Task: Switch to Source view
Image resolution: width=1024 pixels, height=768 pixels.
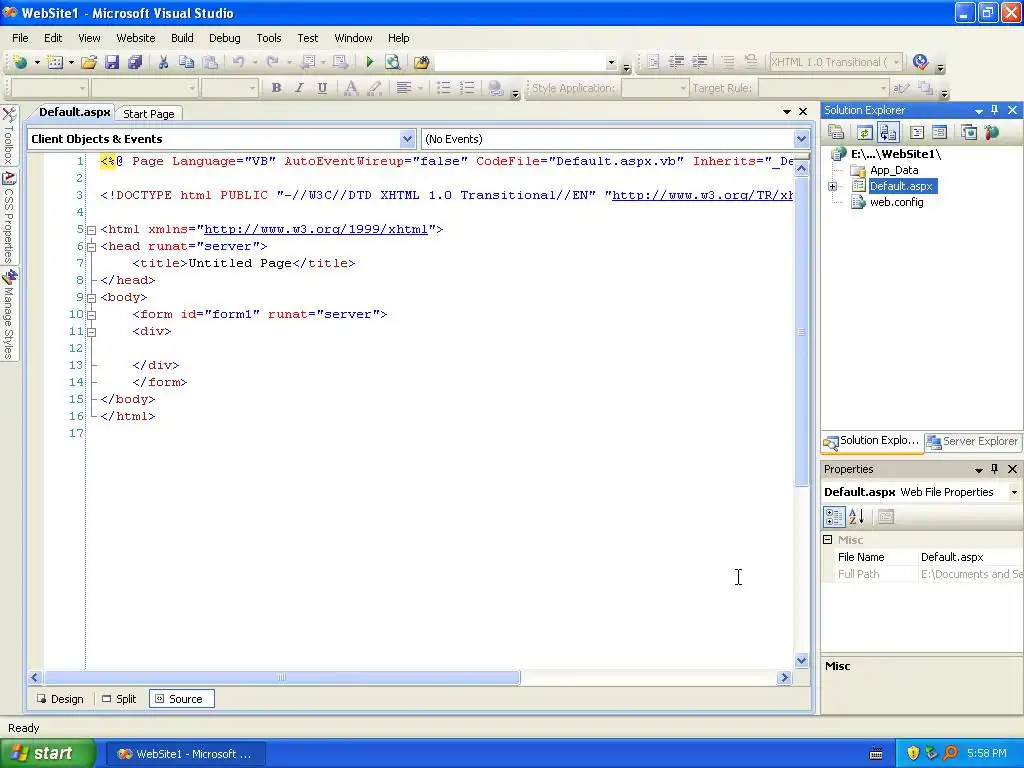Action: point(182,699)
